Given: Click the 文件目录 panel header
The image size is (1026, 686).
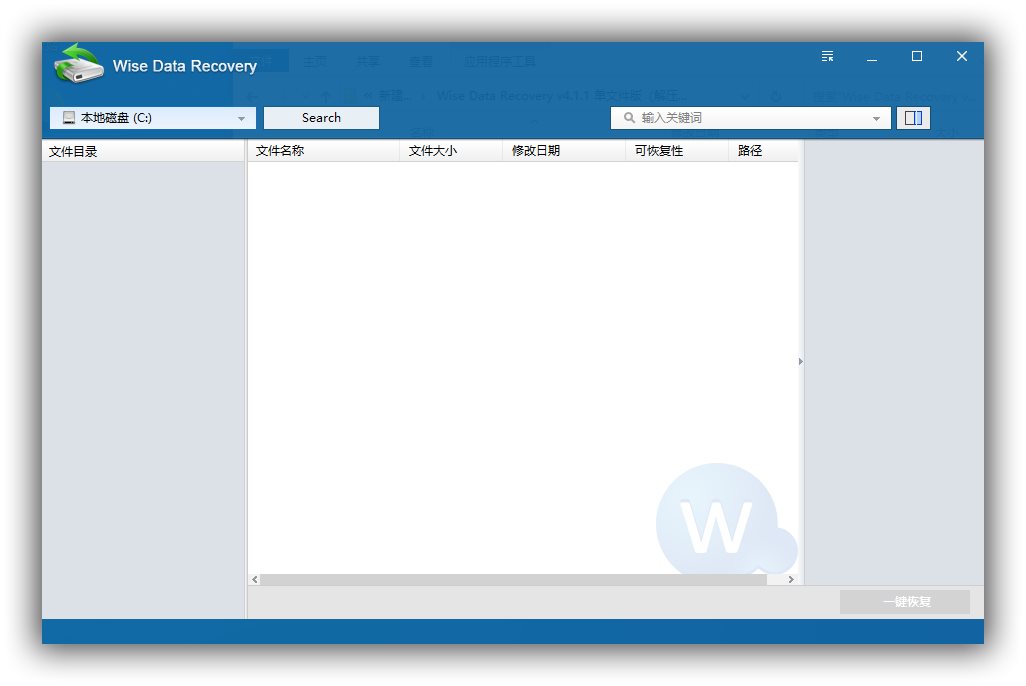Looking at the screenshot, I should coord(143,151).
